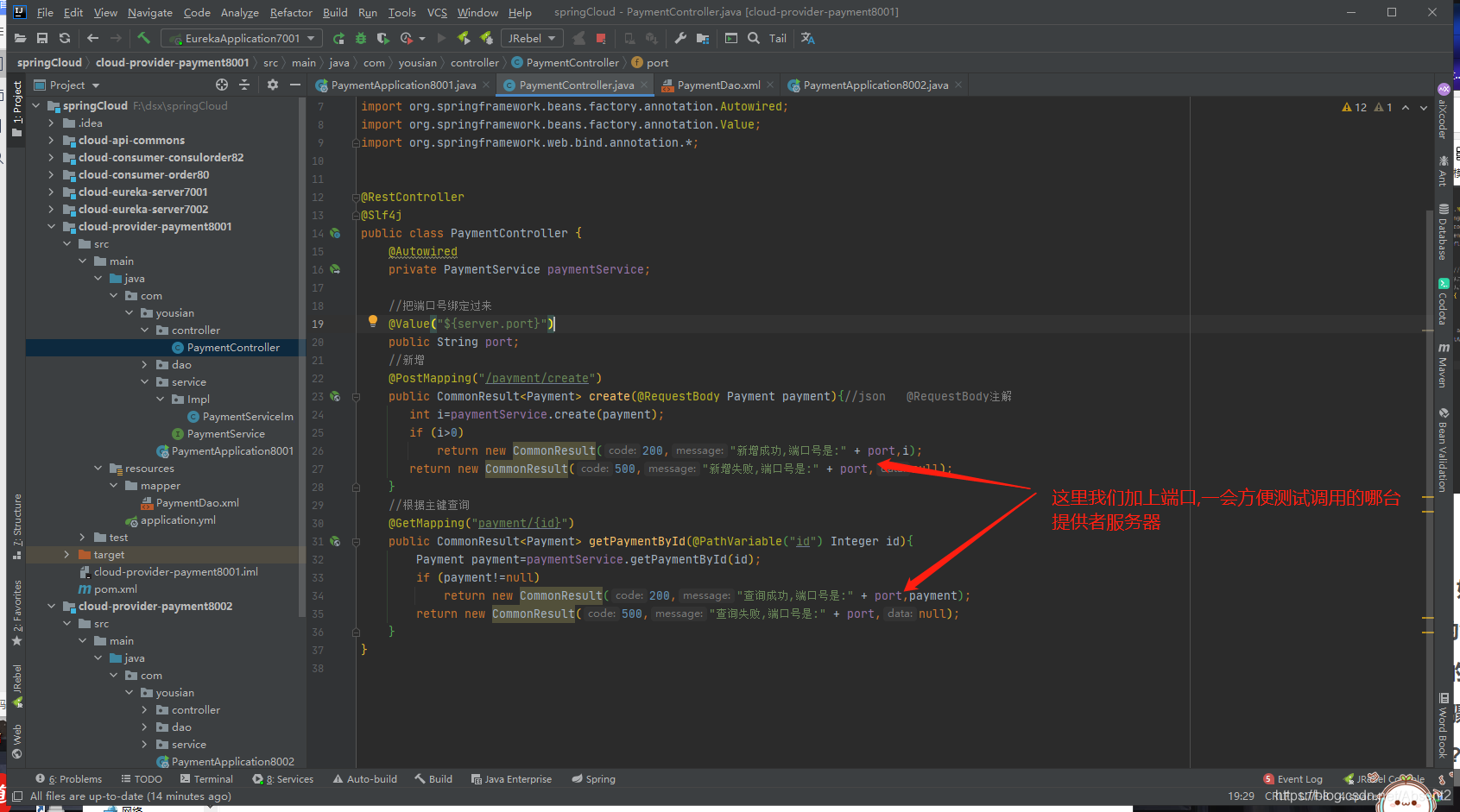Click the Collapse All icon in Project panel
Image resolution: width=1460 pixels, height=812 pixels.
tap(244, 85)
